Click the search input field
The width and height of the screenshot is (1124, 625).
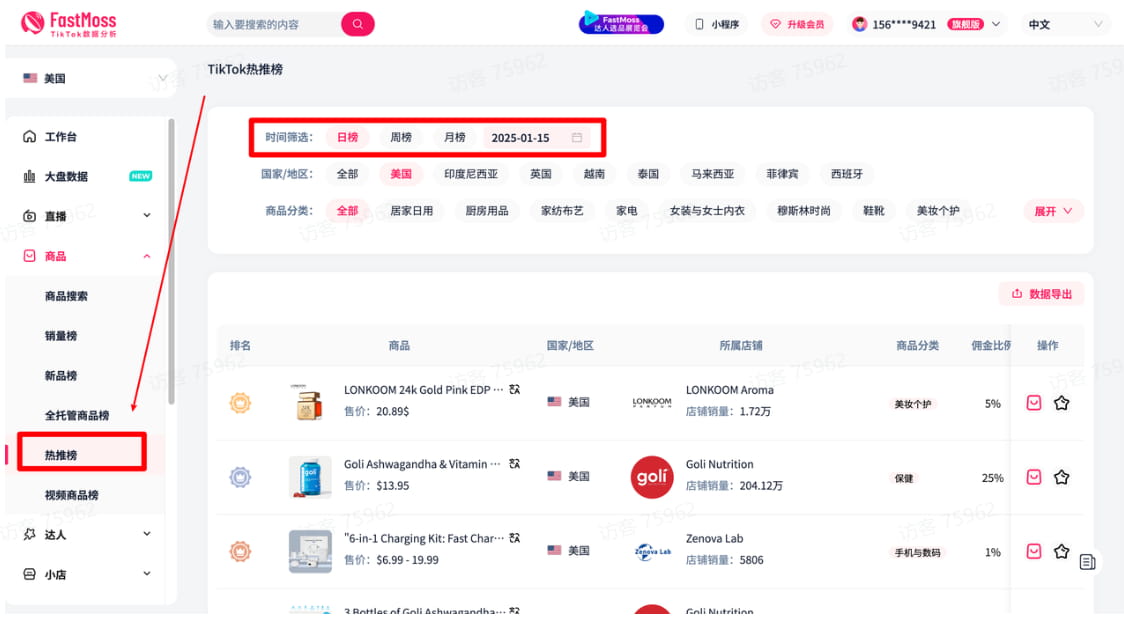click(x=272, y=24)
